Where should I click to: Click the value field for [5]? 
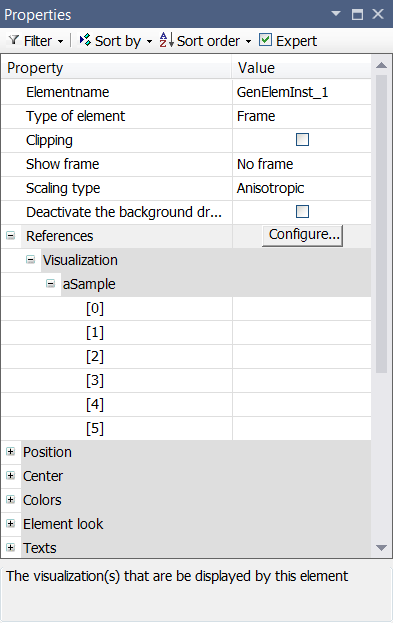(x=302, y=428)
